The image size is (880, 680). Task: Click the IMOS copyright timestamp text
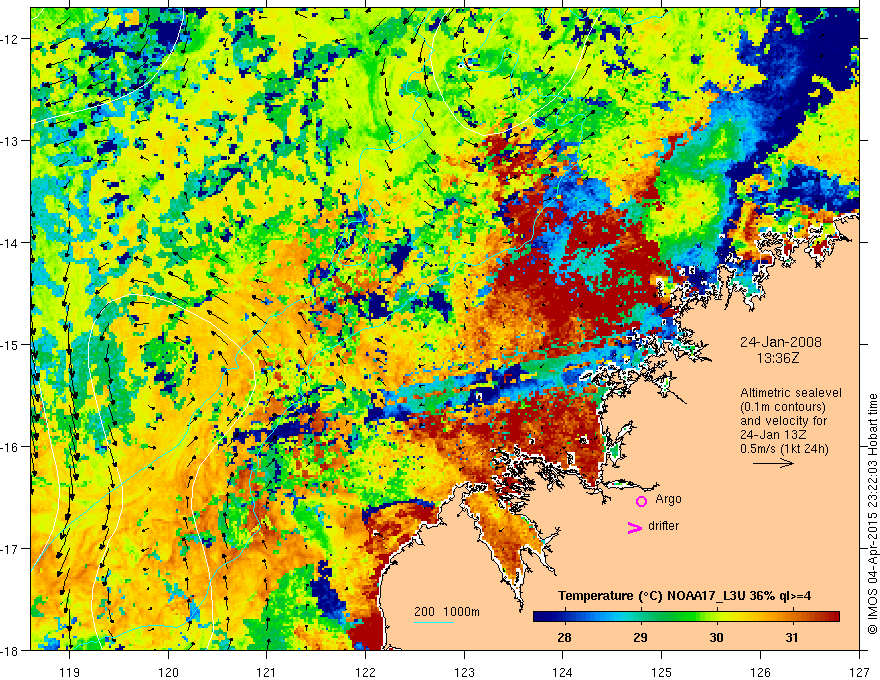[x=872, y=514]
